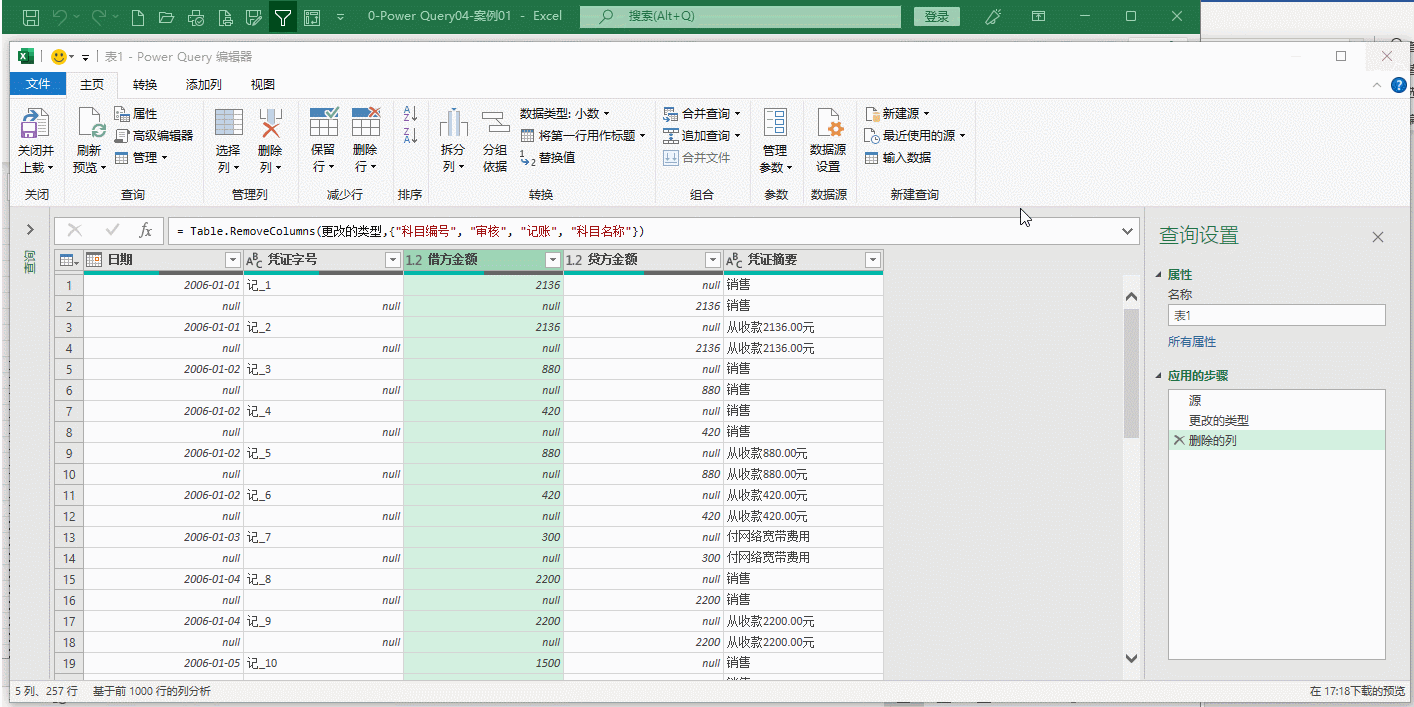The image size is (1414, 707).
Task: Click the Refresh Preview icon
Action: (x=90, y=124)
